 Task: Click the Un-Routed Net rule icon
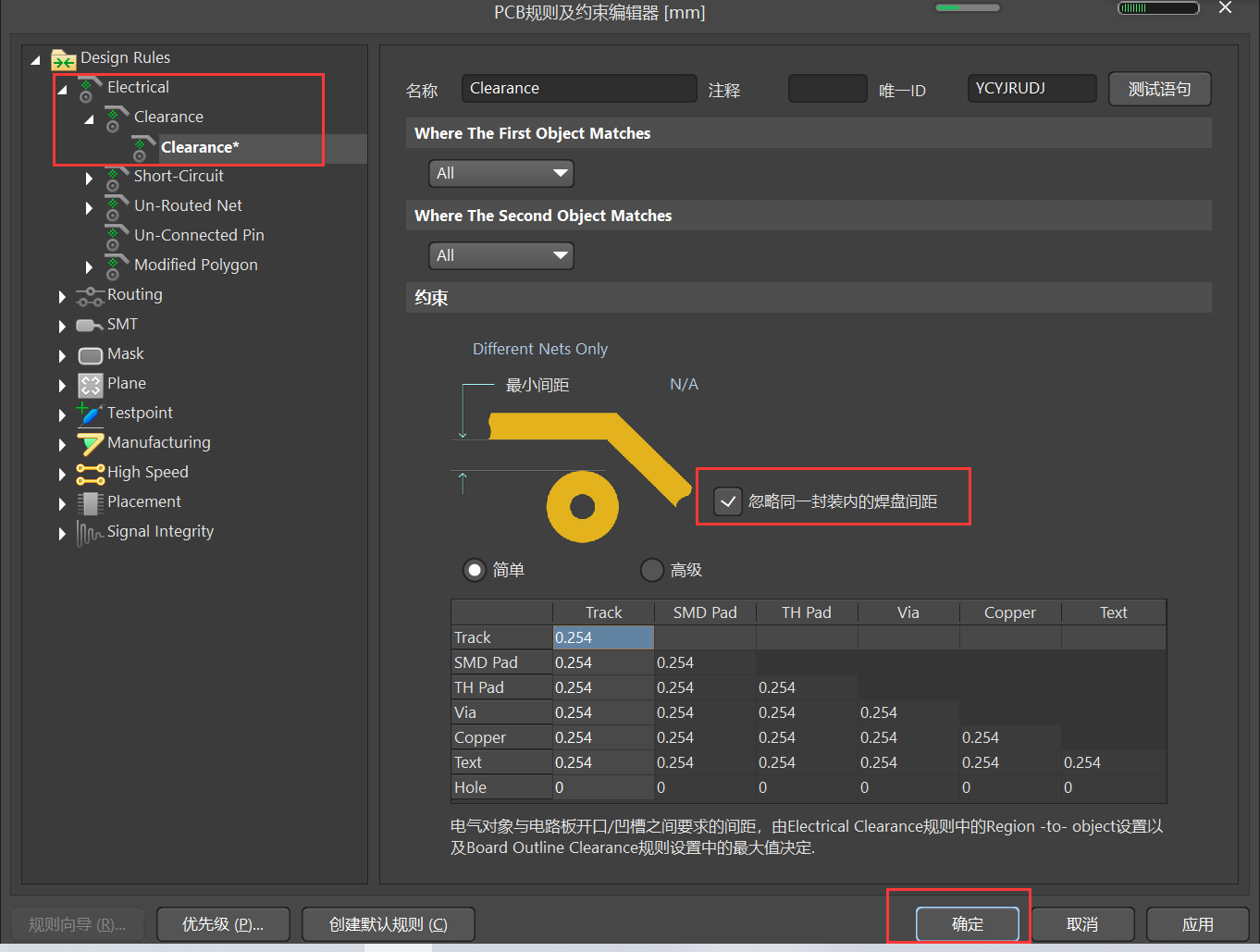117,207
